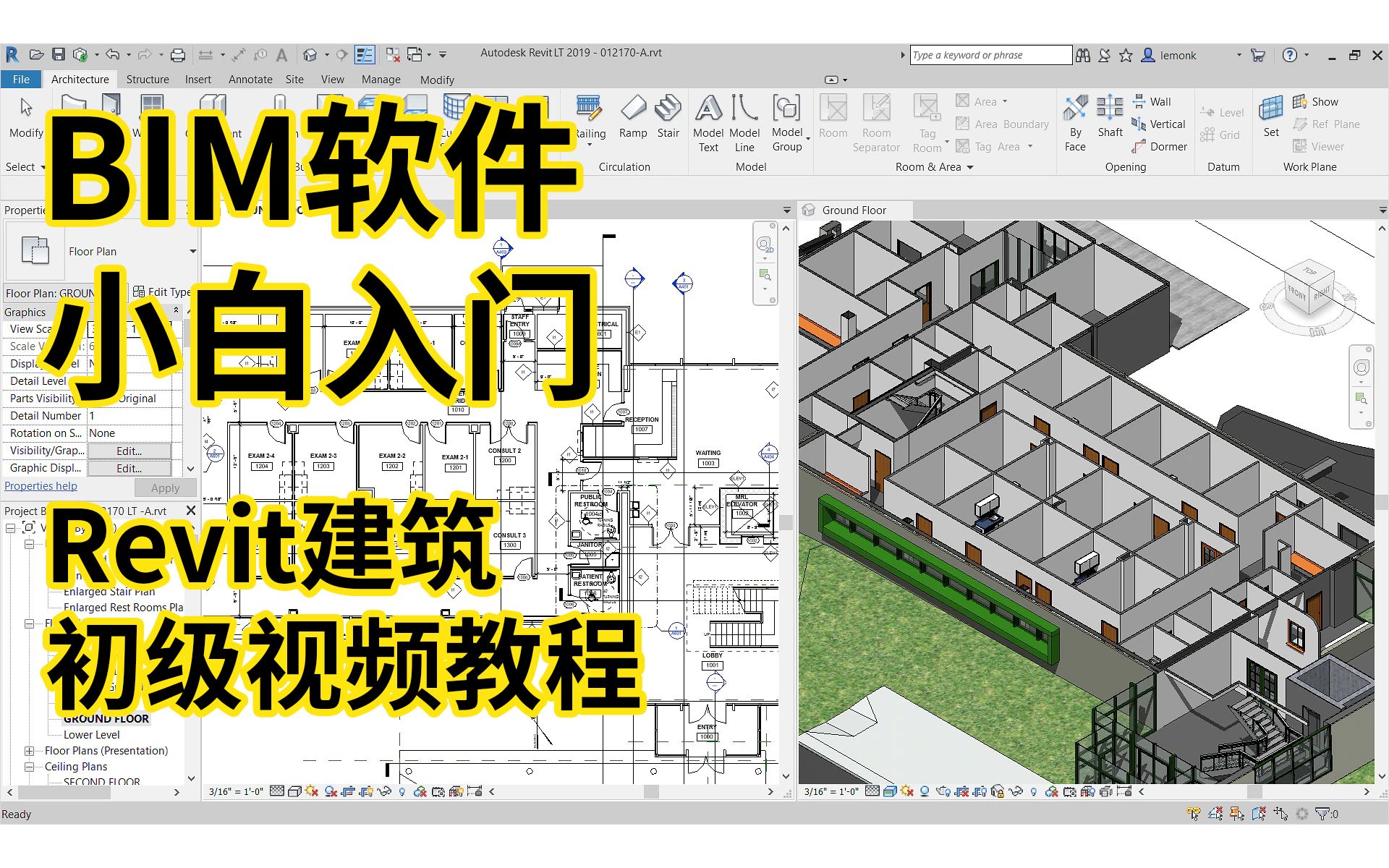Image resolution: width=1389 pixels, height=868 pixels.
Task: Switch to the Annotate ribbon tab
Action: click(250, 80)
